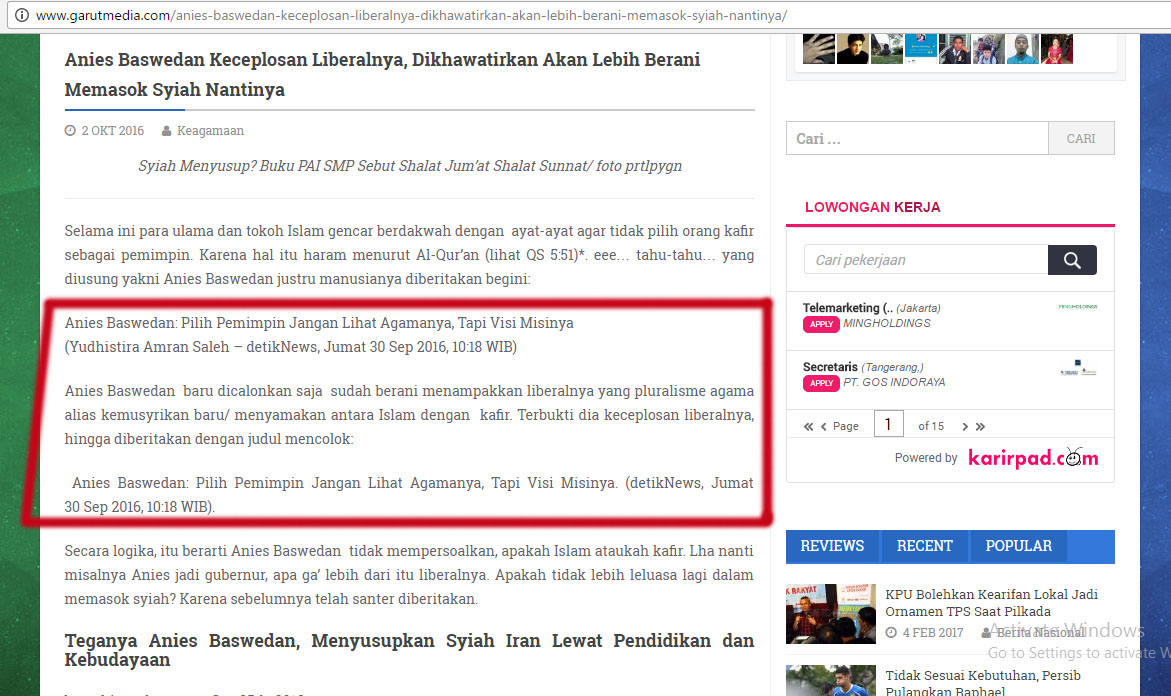The width and height of the screenshot is (1171, 696).
Task: Click the Cari search input field
Action: coord(917,138)
